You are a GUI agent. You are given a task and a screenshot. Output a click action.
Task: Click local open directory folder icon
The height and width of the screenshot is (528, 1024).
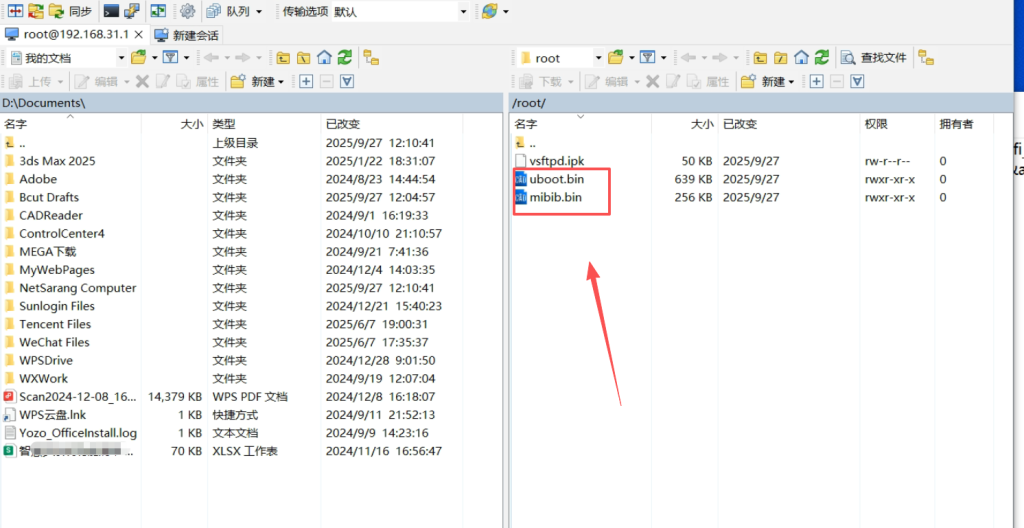pos(138,58)
